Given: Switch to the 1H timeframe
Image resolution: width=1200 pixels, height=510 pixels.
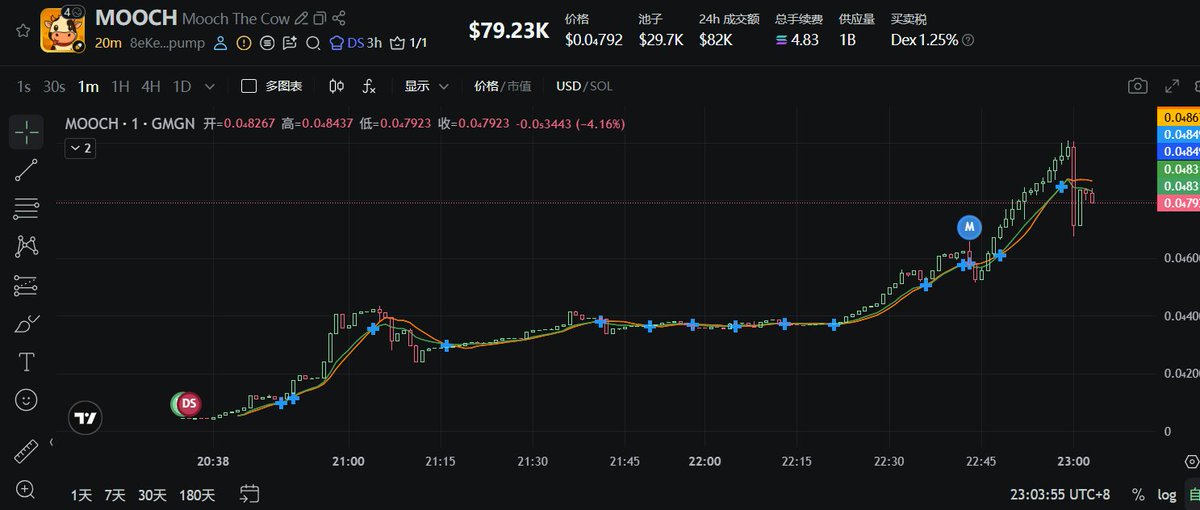Looking at the screenshot, I should pyautogui.click(x=120, y=86).
